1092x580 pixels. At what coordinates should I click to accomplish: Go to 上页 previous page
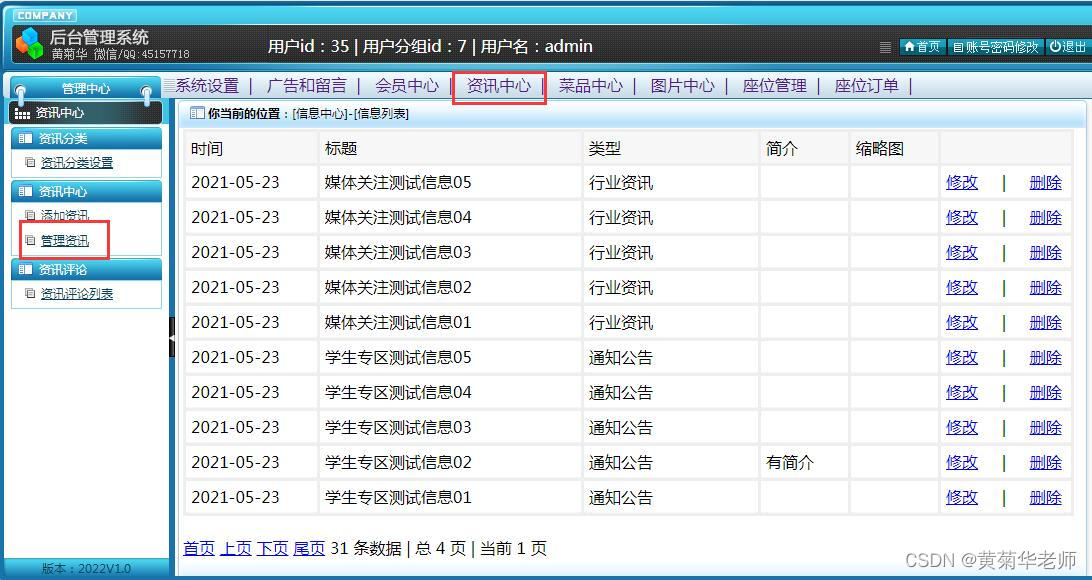coord(236,548)
